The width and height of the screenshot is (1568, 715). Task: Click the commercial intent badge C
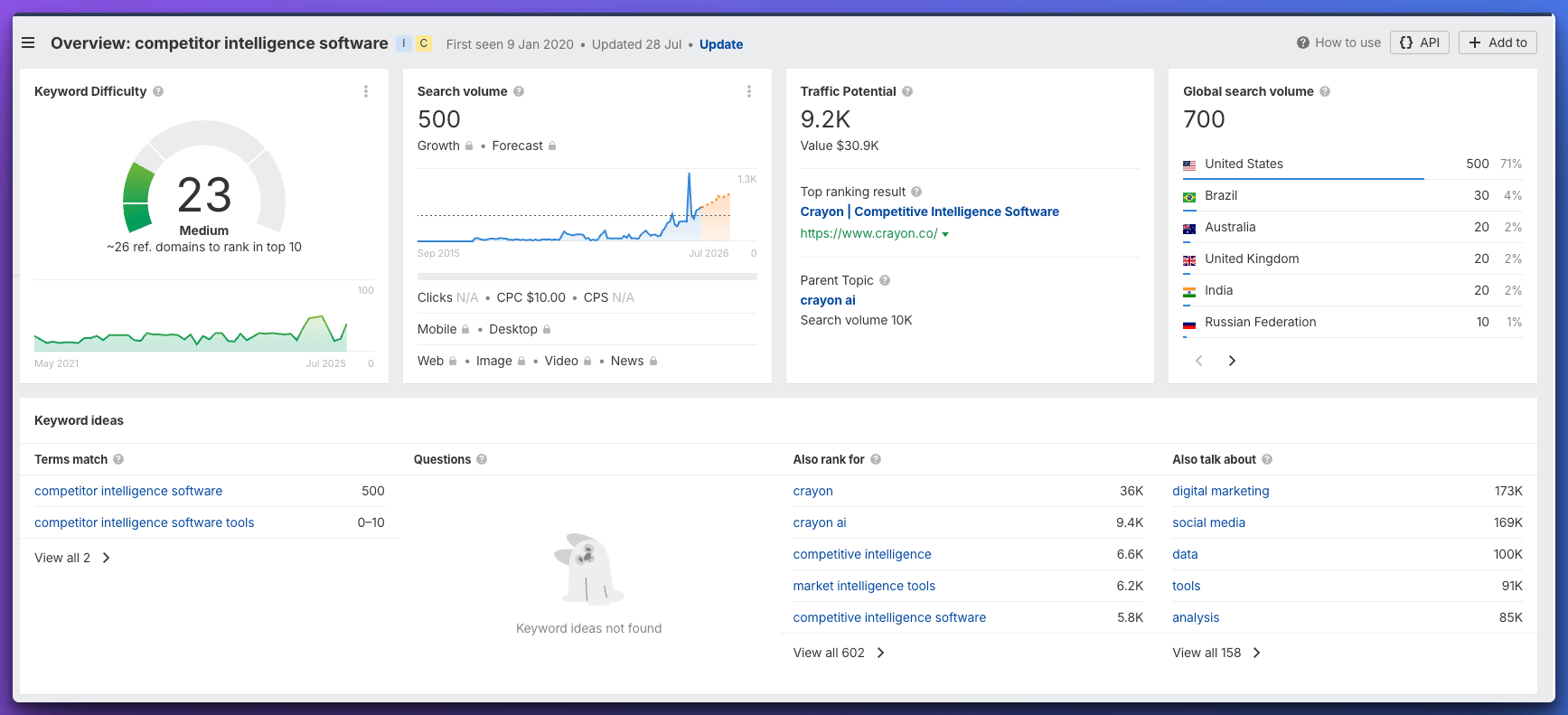click(x=424, y=43)
